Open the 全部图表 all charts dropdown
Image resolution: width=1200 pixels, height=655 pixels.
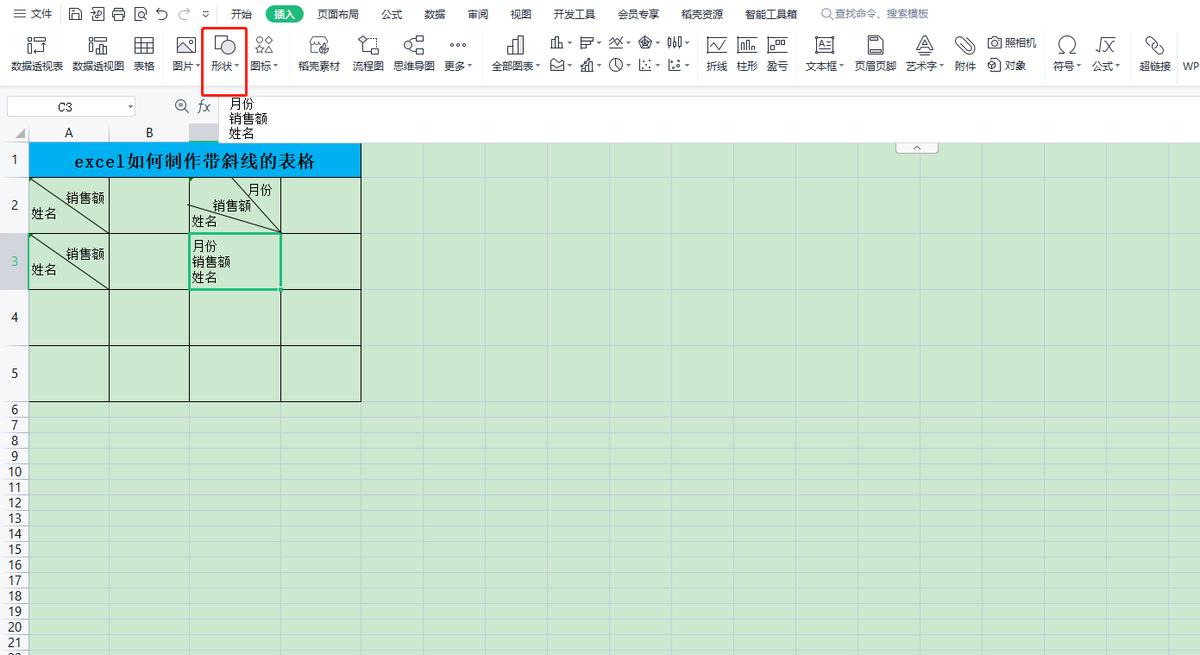pos(516,54)
